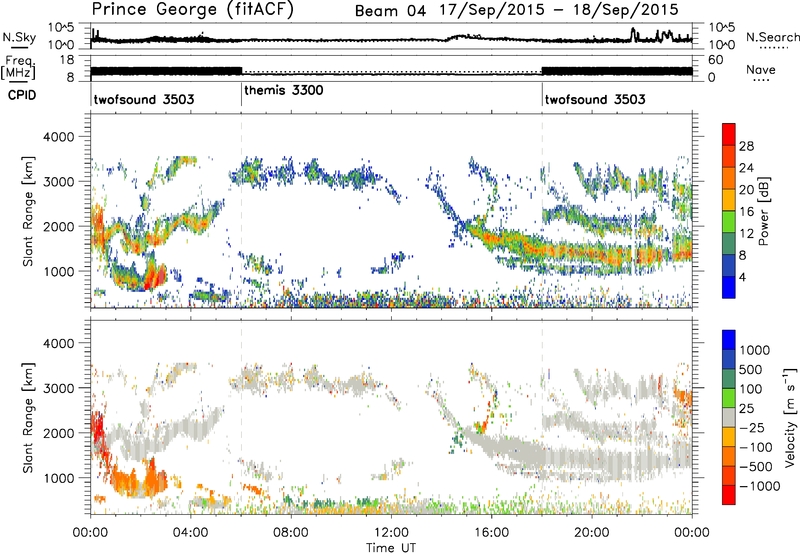Click the '16:00' time tick label
800x554 pixels.
click(x=491, y=533)
